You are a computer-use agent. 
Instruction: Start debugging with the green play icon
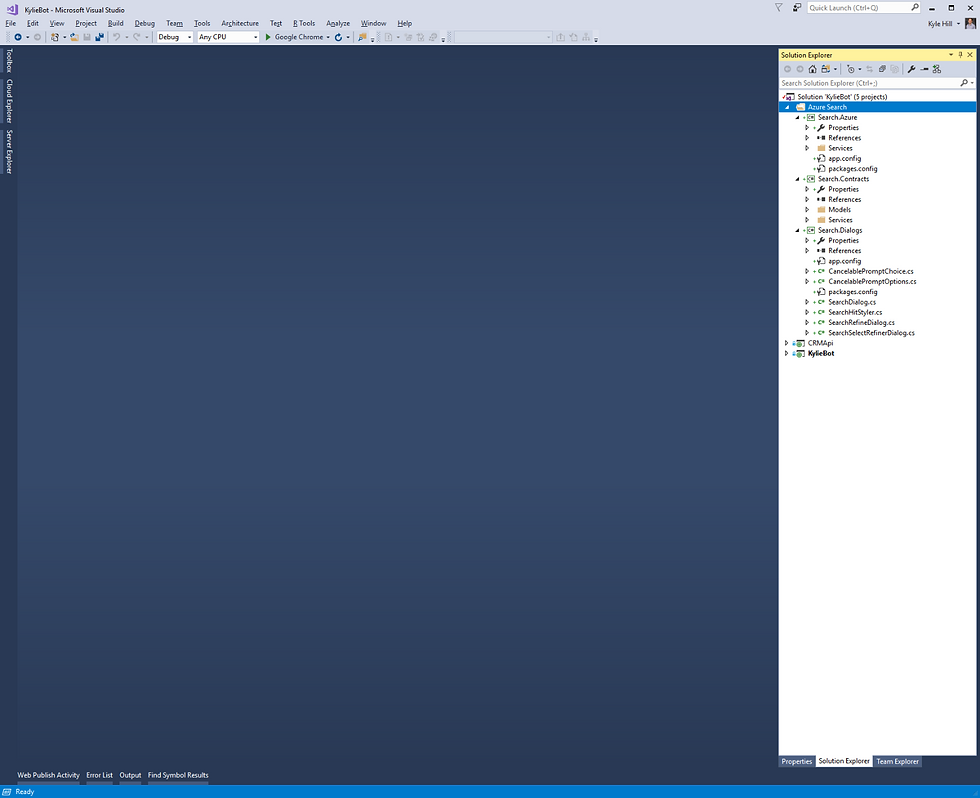268,37
